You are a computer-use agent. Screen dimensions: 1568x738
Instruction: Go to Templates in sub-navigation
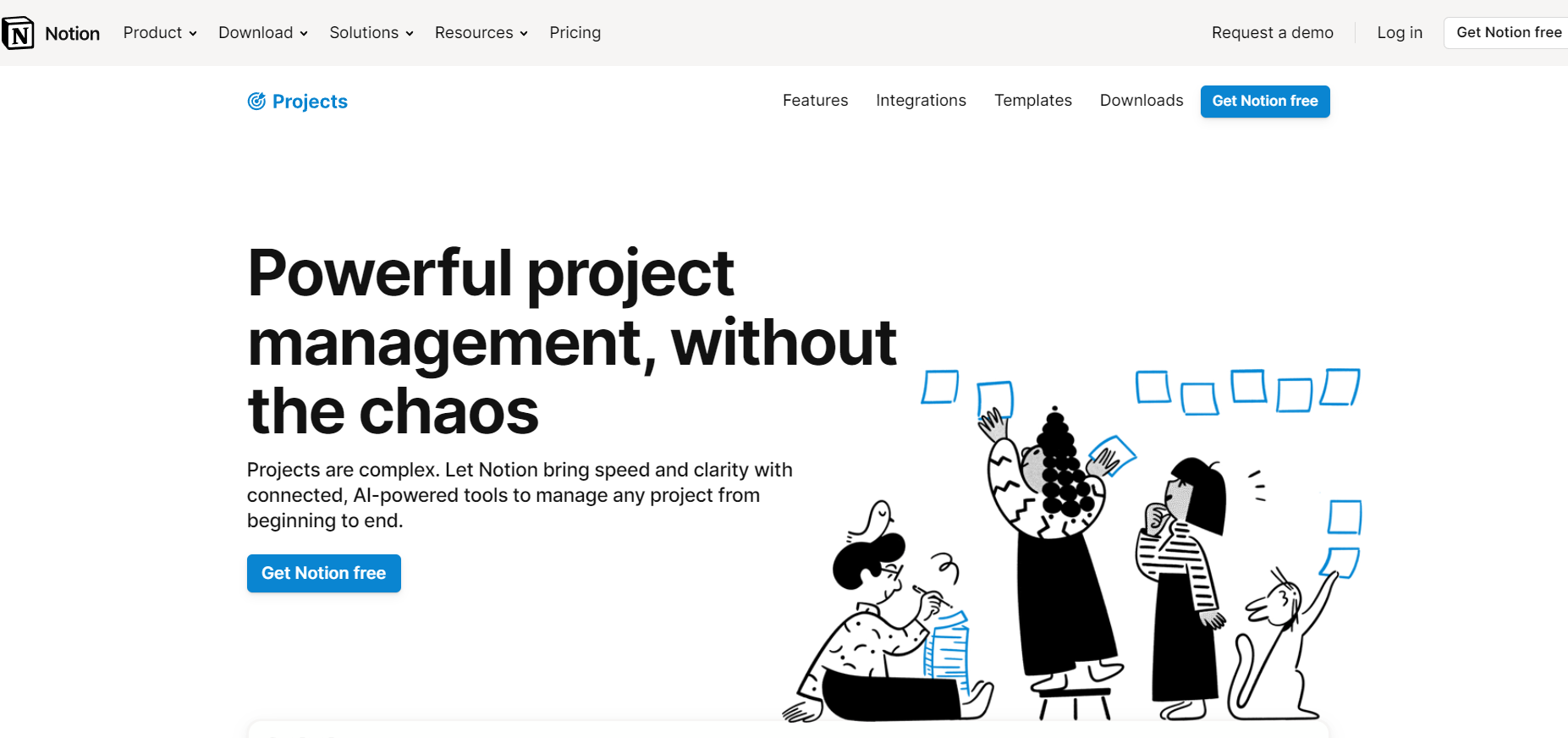[1033, 101]
